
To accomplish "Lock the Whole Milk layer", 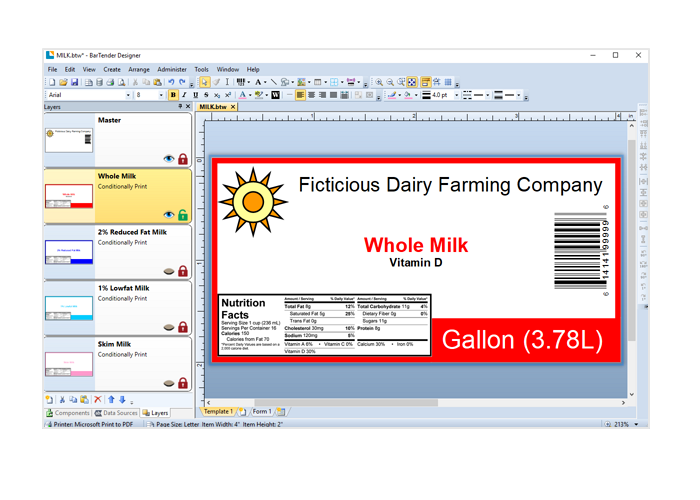I will pos(183,215).
